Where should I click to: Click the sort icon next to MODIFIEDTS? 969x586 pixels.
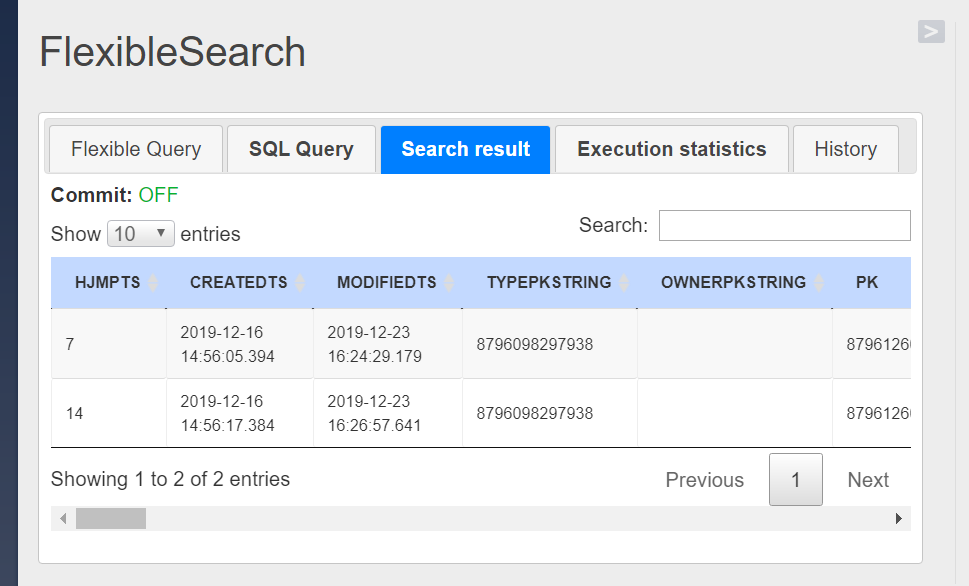449,283
